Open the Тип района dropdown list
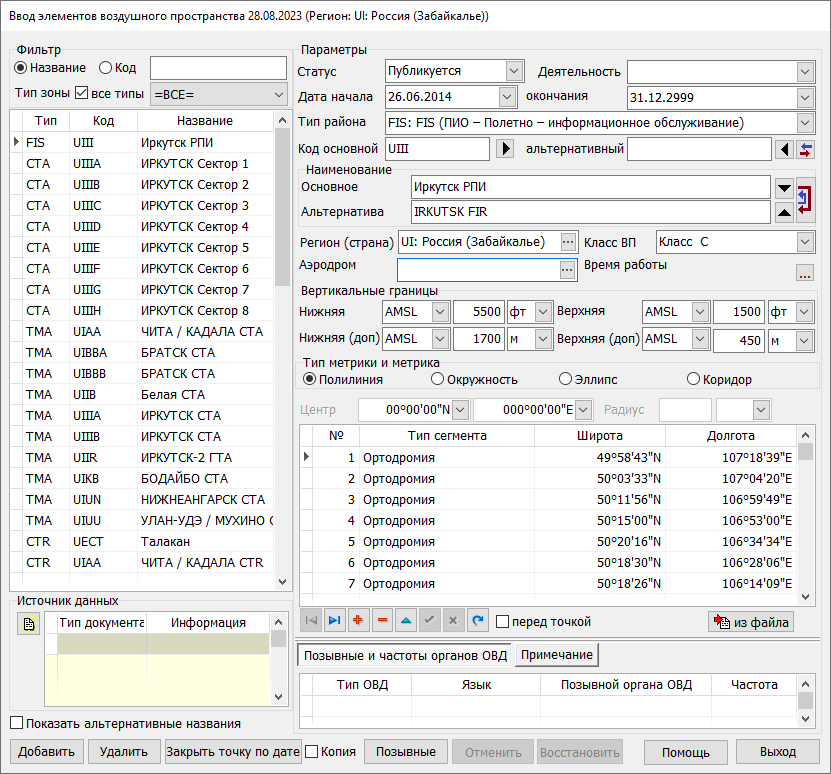This screenshot has width=831, height=774. [x=806, y=123]
